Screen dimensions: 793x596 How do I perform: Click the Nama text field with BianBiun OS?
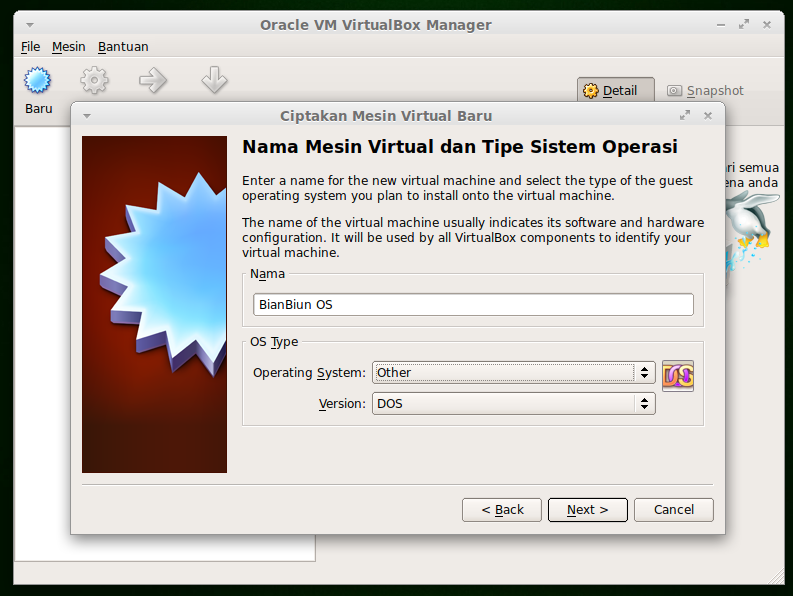point(473,305)
